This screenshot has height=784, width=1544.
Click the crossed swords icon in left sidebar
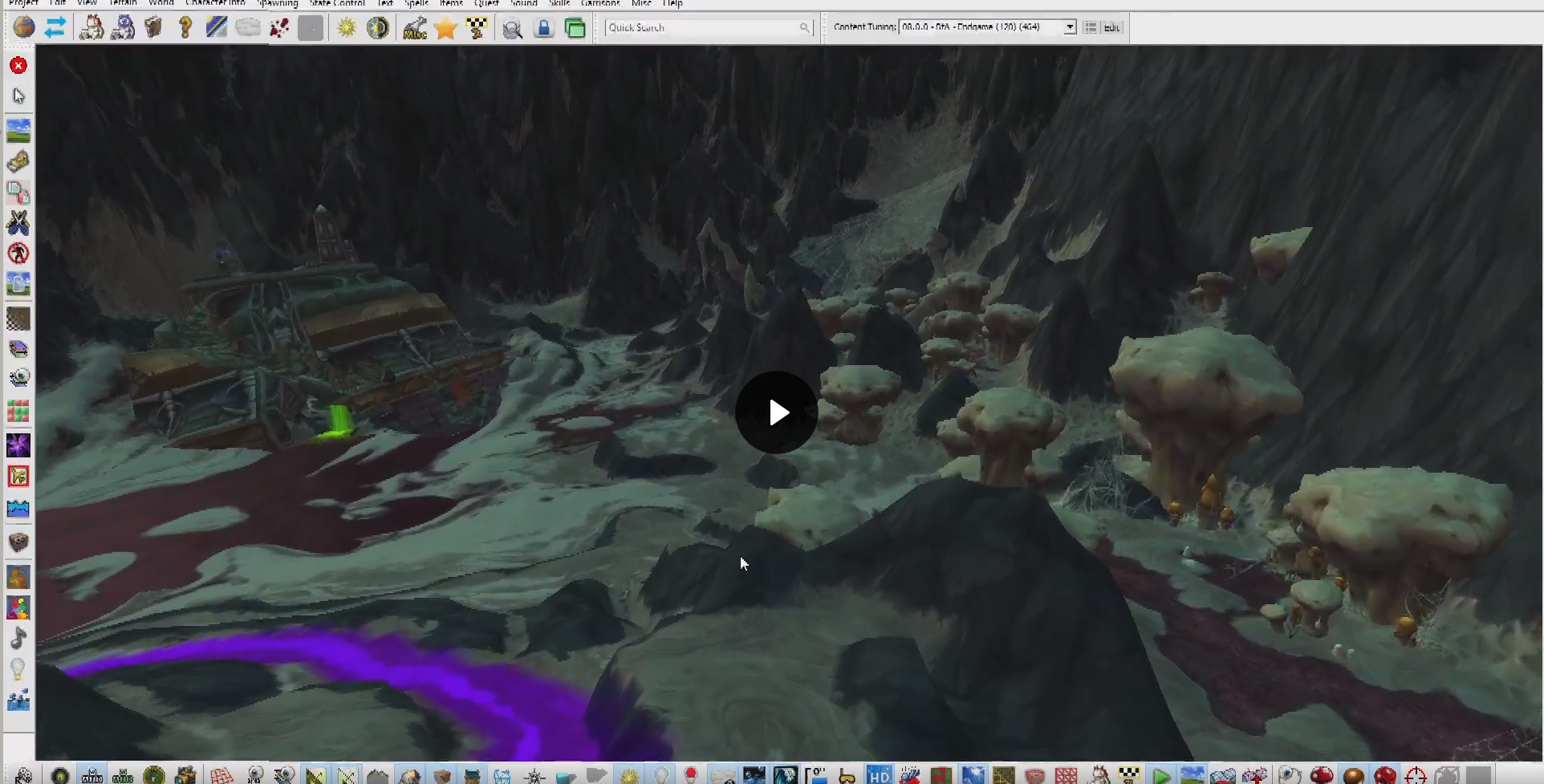(x=18, y=222)
